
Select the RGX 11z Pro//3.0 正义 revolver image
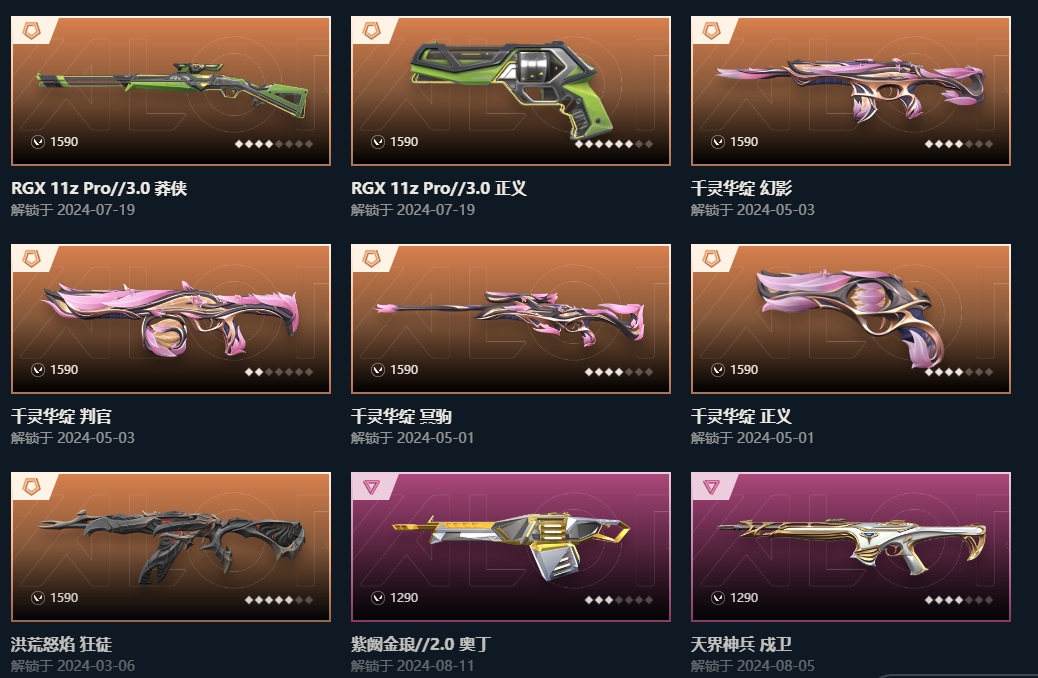pos(511,88)
